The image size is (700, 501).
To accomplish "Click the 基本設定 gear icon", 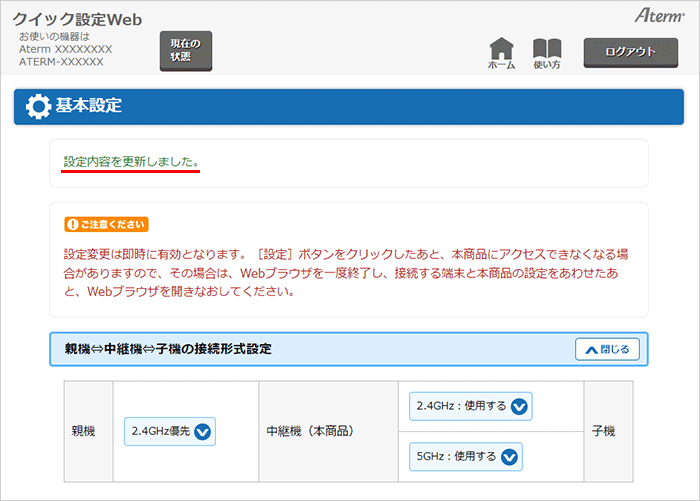I will click(x=38, y=106).
